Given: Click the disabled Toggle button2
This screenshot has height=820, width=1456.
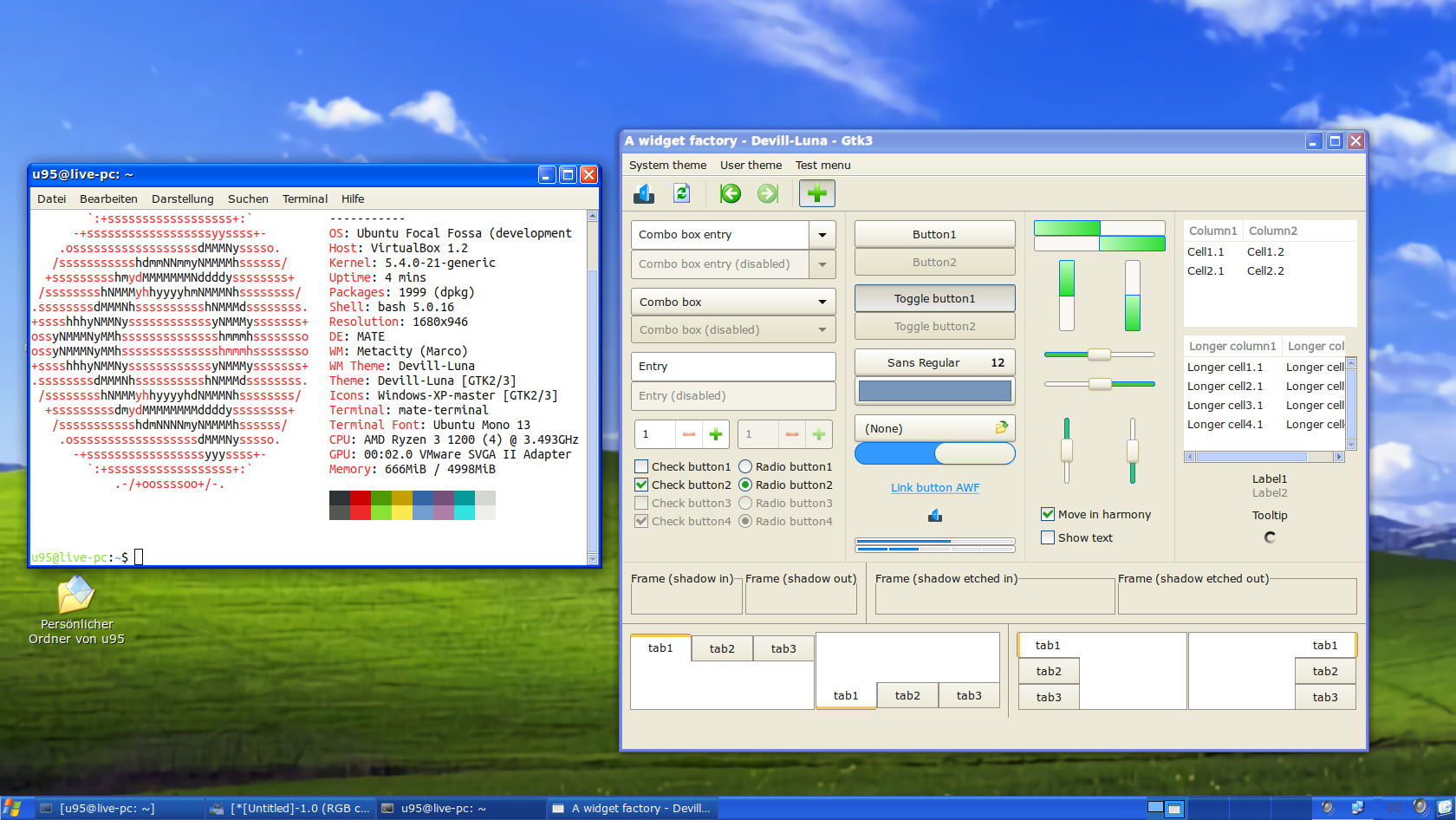Looking at the screenshot, I should 935,326.
